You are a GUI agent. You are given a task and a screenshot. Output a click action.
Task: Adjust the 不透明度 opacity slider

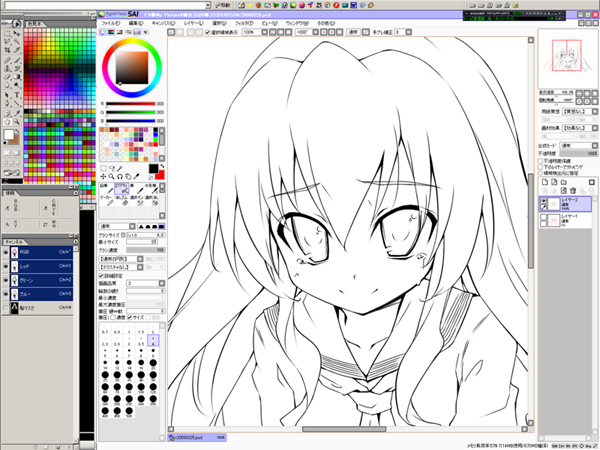tap(579, 153)
